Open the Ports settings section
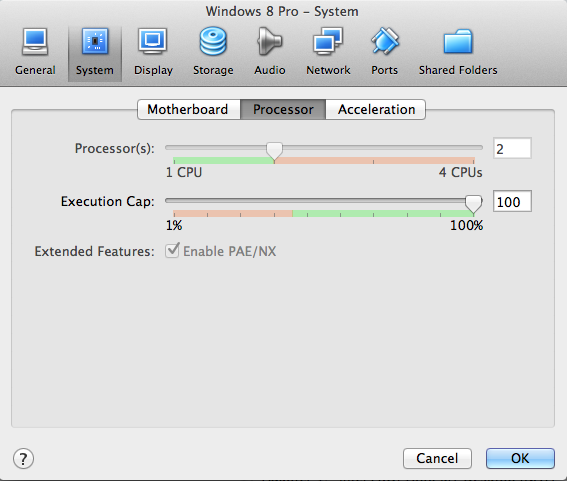This screenshot has height=481, width=567. (x=385, y=51)
